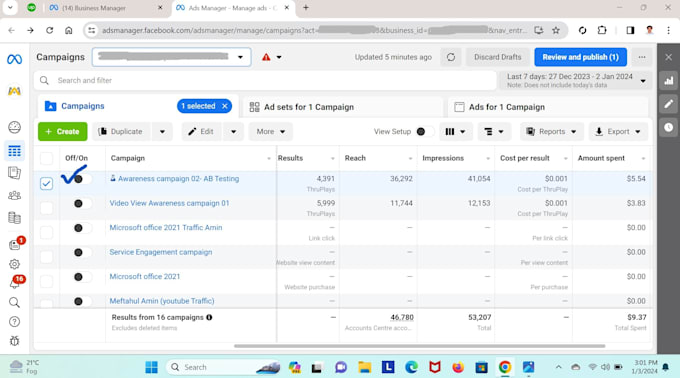The height and width of the screenshot is (378, 680).
Task: Open date range Last 7 days dropdown
Action: pyautogui.click(x=576, y=81)
